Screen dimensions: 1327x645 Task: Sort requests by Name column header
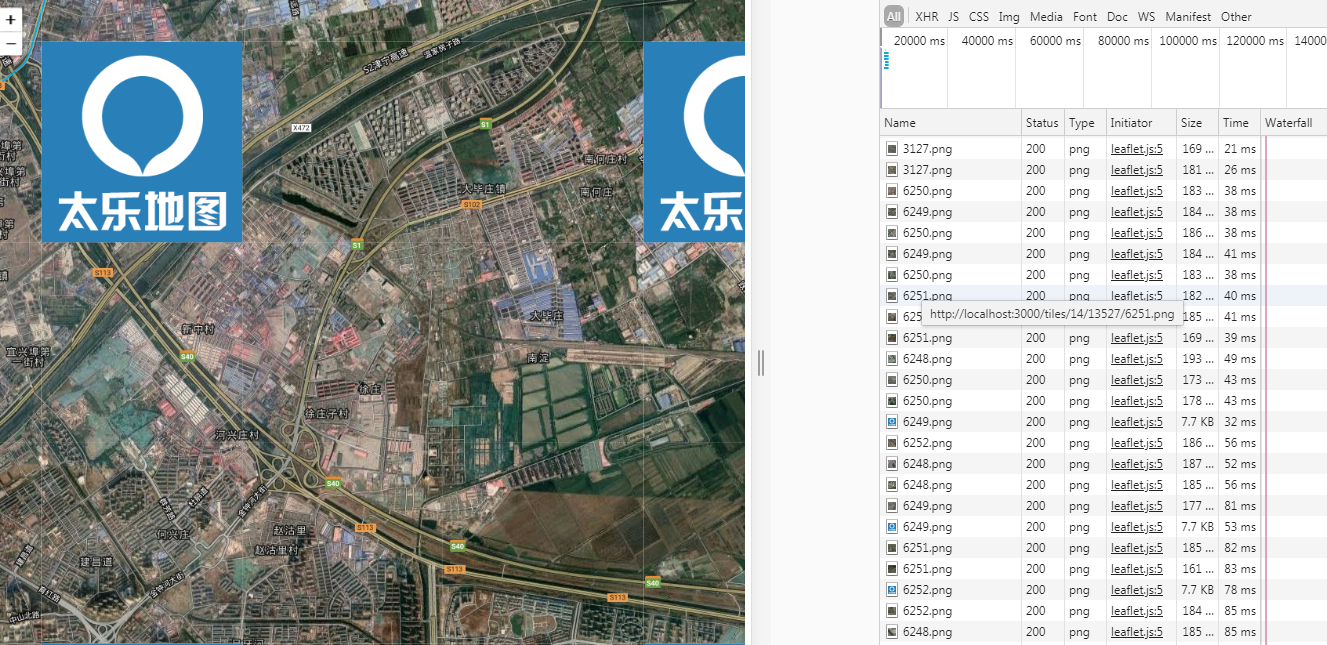click(x=951, y=123)
